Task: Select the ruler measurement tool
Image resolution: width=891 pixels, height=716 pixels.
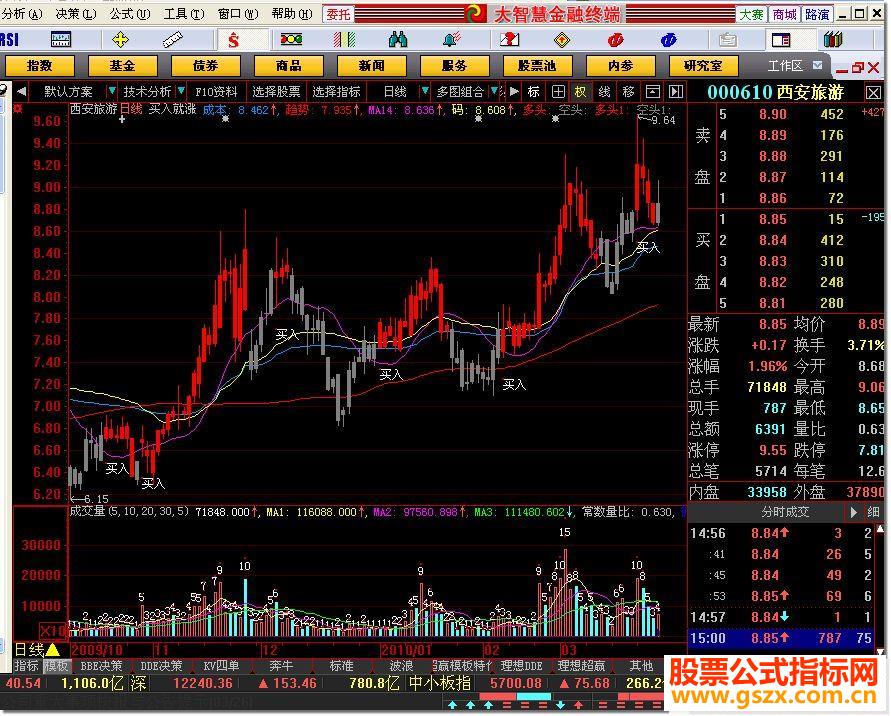Action: pyautogui.click(x=172, y=40)
